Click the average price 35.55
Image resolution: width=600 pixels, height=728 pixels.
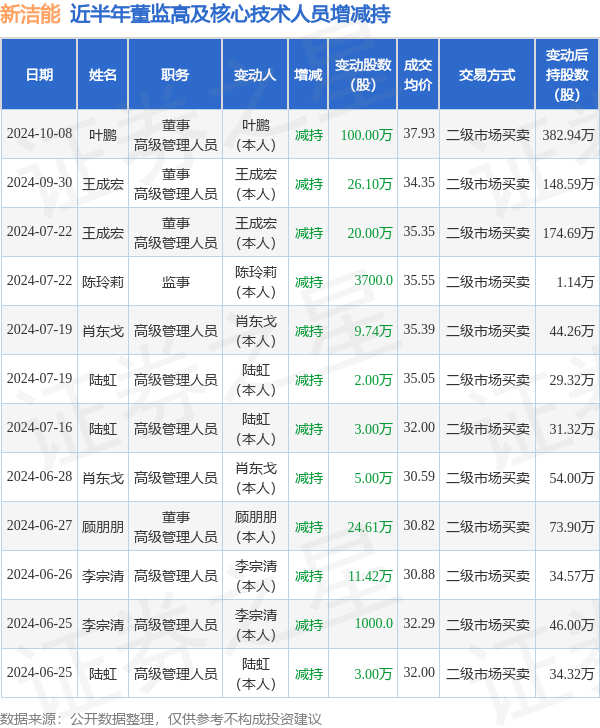pyautogui.click(x=419, y=281)
